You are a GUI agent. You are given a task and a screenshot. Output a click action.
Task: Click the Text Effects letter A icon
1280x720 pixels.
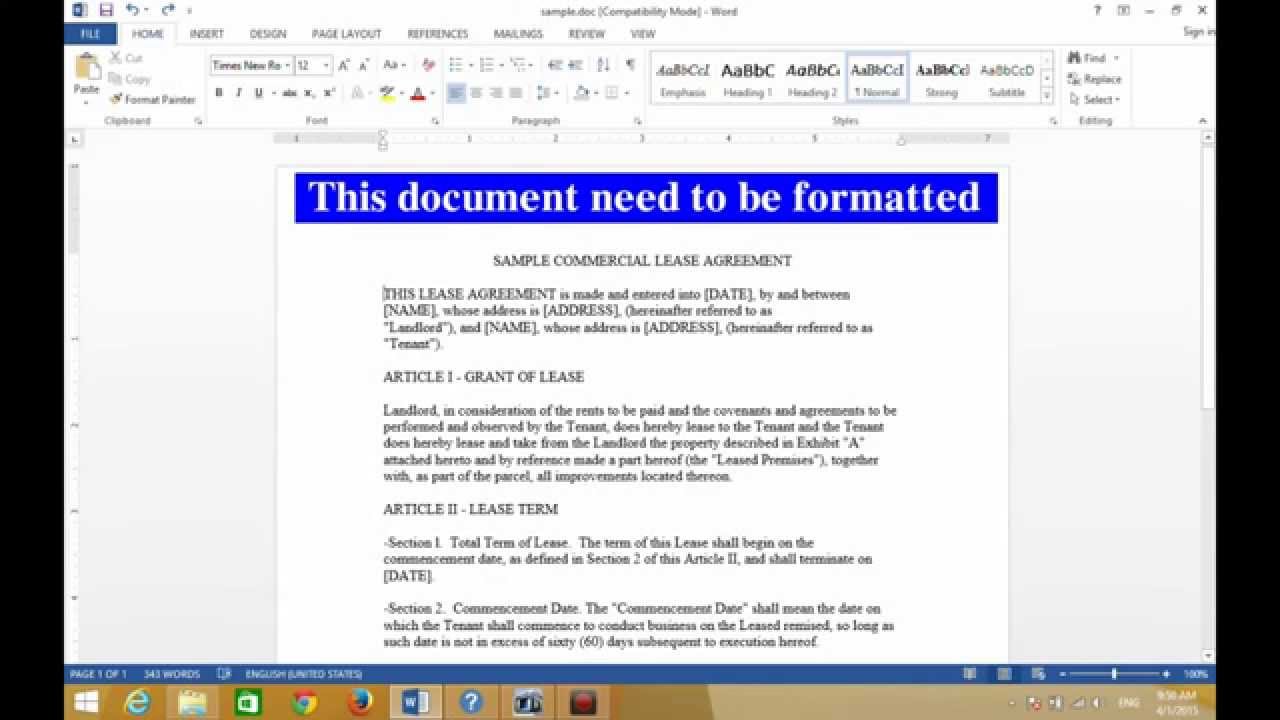tap(357, 93)
